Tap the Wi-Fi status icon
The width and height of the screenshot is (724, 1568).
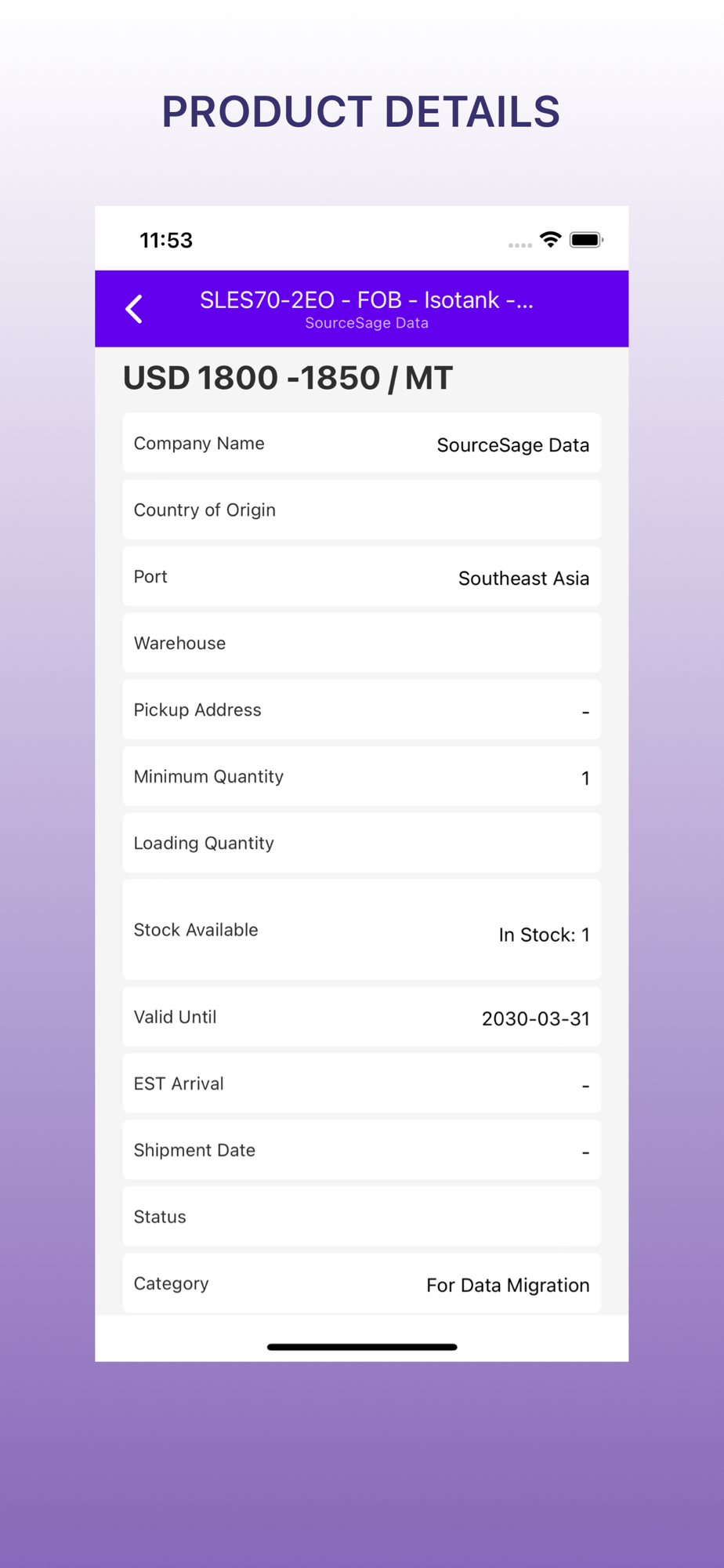(x=551, y=240)
